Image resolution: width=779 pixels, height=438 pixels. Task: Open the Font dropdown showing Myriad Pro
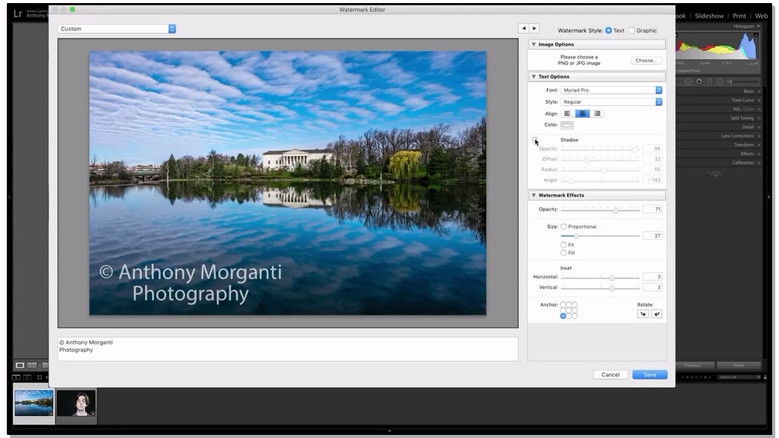(x=612, y=90)
